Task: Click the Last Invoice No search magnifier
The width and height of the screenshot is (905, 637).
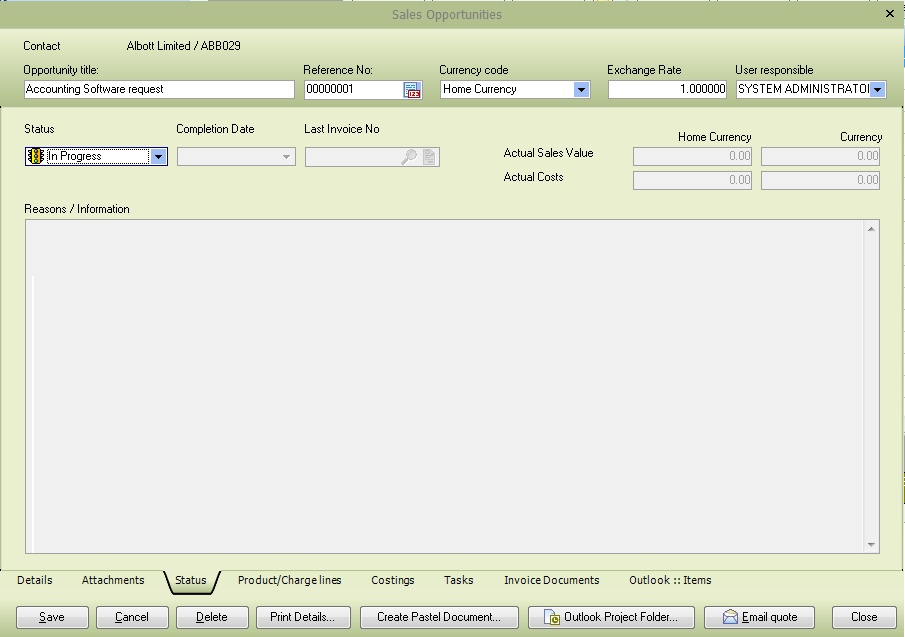Action: pyautogui.click(x=409, y=157)
